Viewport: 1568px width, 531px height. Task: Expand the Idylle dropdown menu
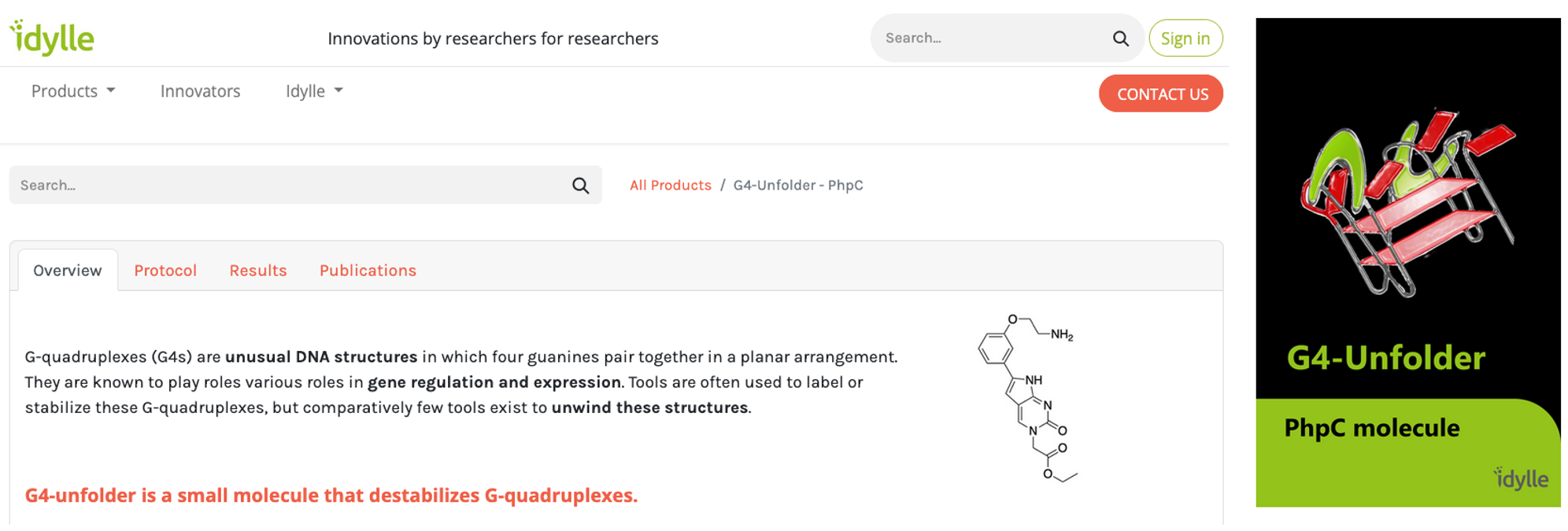coord(313,91)
